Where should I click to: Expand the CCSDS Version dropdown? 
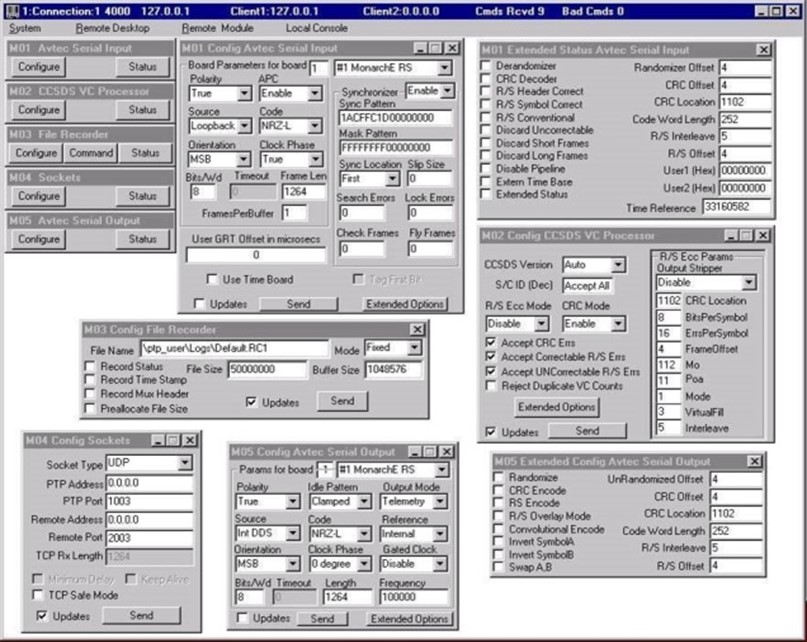(x=617, y=265)
